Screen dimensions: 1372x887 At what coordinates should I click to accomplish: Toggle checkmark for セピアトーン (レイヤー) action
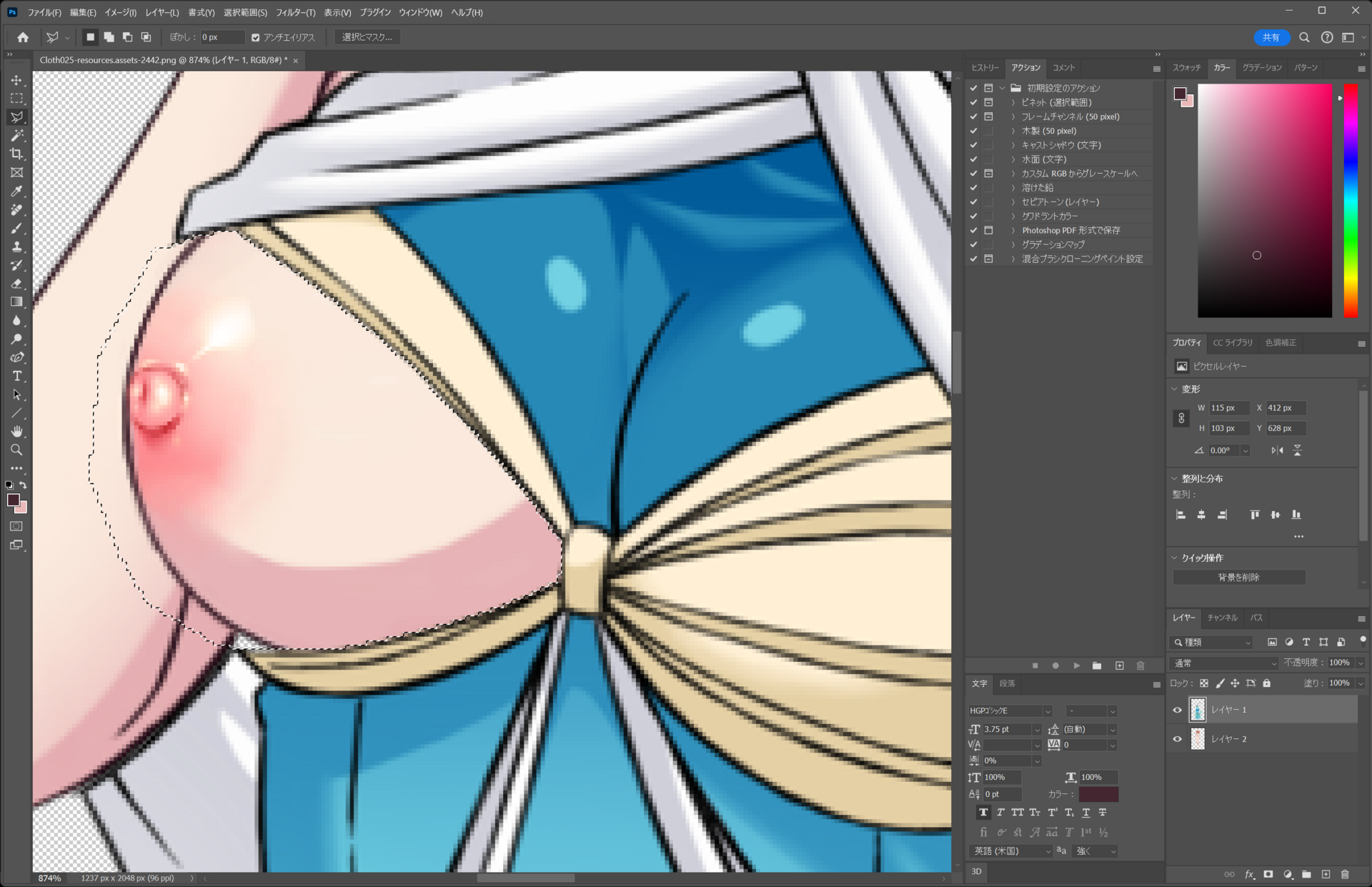tap(973, 202)
